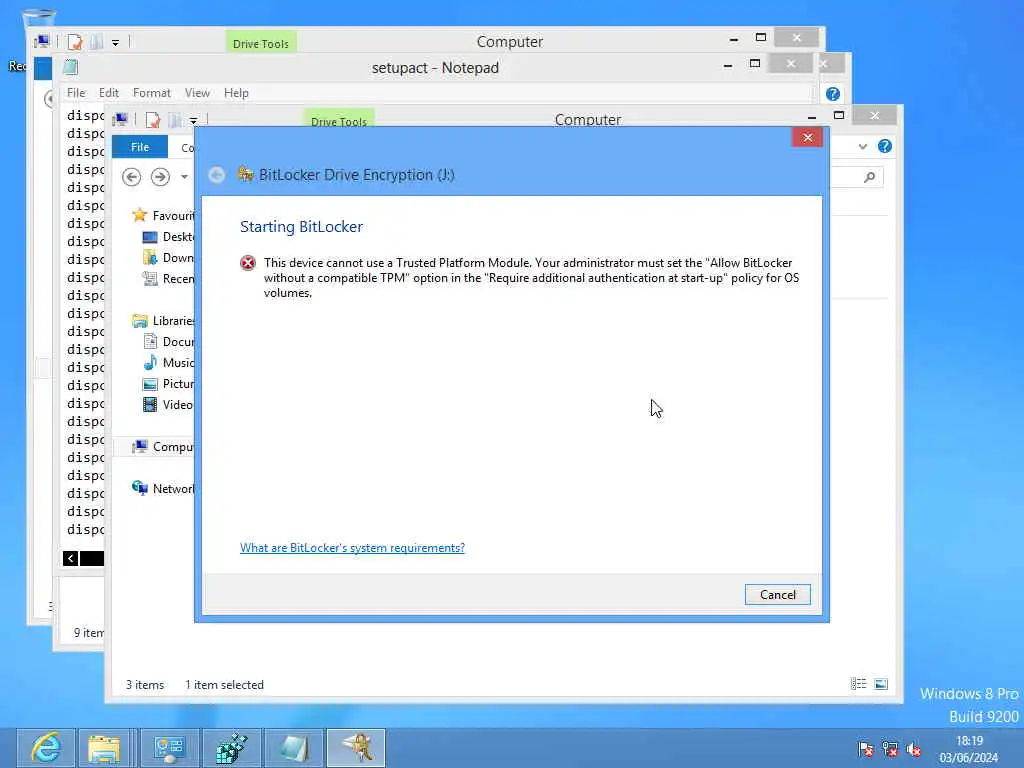Select Music library in navigation pane
This screenshot has width=1024, height=768.
pos(168,362)
